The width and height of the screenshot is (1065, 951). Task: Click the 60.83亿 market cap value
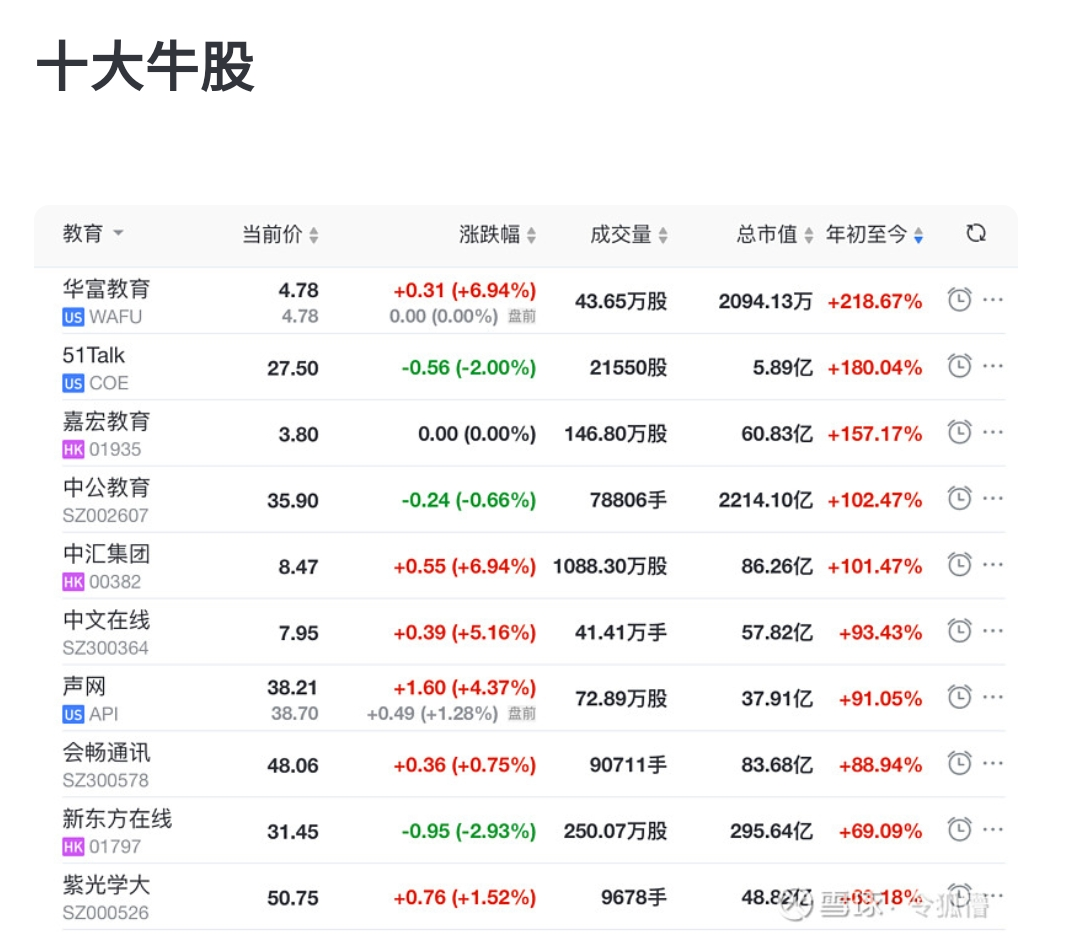click(777, 434)
